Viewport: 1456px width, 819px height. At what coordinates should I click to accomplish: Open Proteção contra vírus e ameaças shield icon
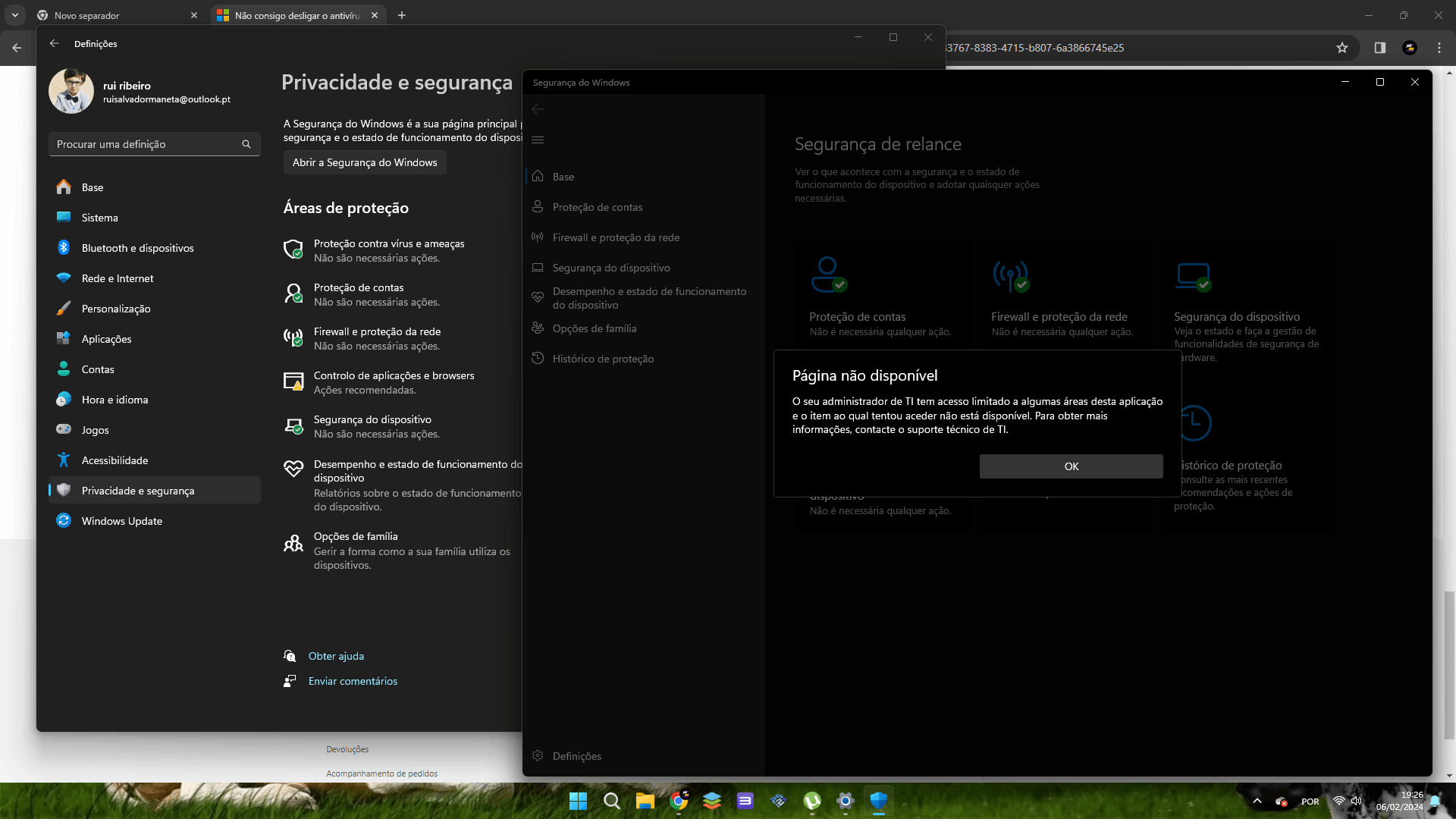pos(293,249)
